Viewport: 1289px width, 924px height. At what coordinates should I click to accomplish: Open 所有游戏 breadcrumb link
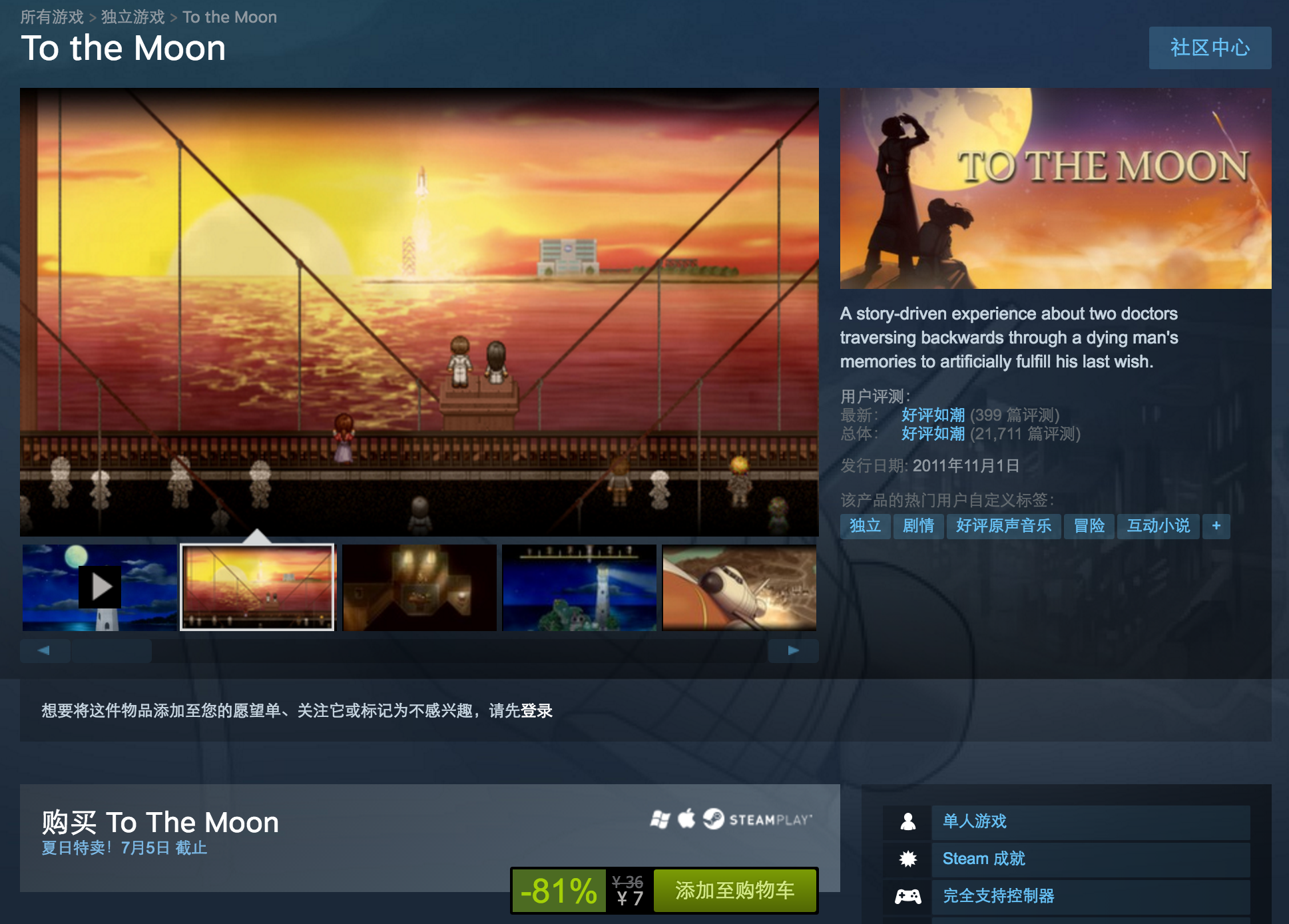pos(52,17)
